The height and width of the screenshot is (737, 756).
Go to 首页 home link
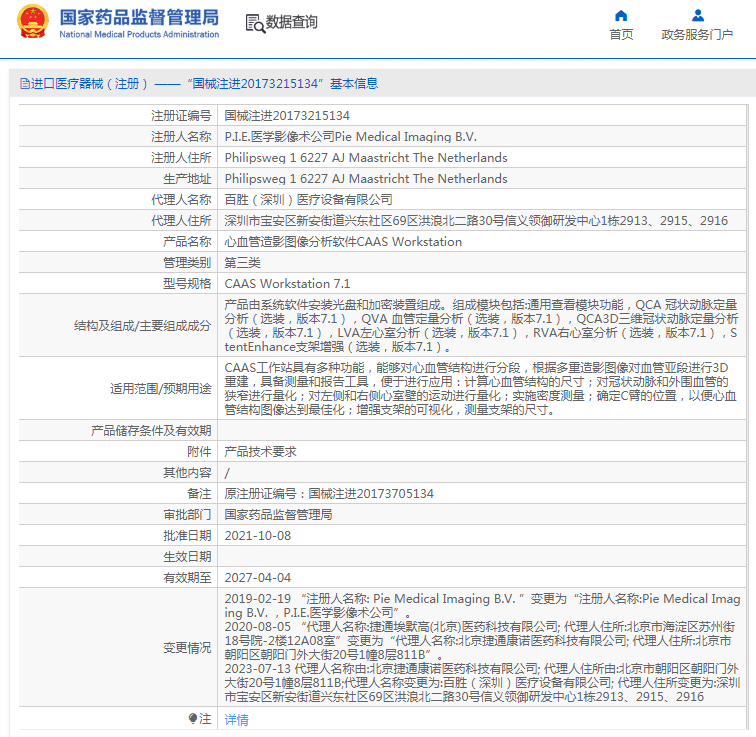coord(621,35)
